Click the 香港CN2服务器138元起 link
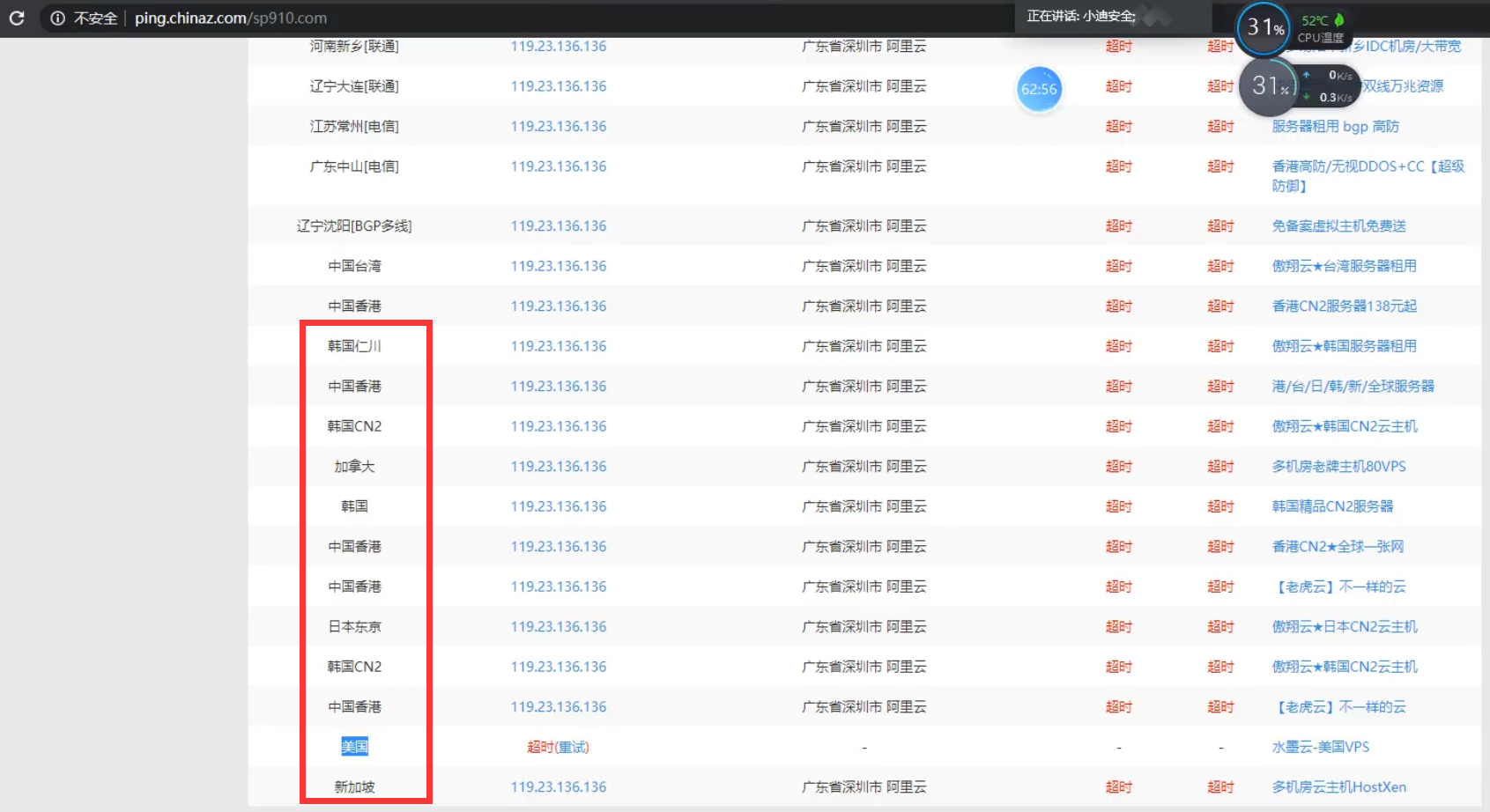This screenshot has height=812, width=1490. click(x=1344, y=306)
